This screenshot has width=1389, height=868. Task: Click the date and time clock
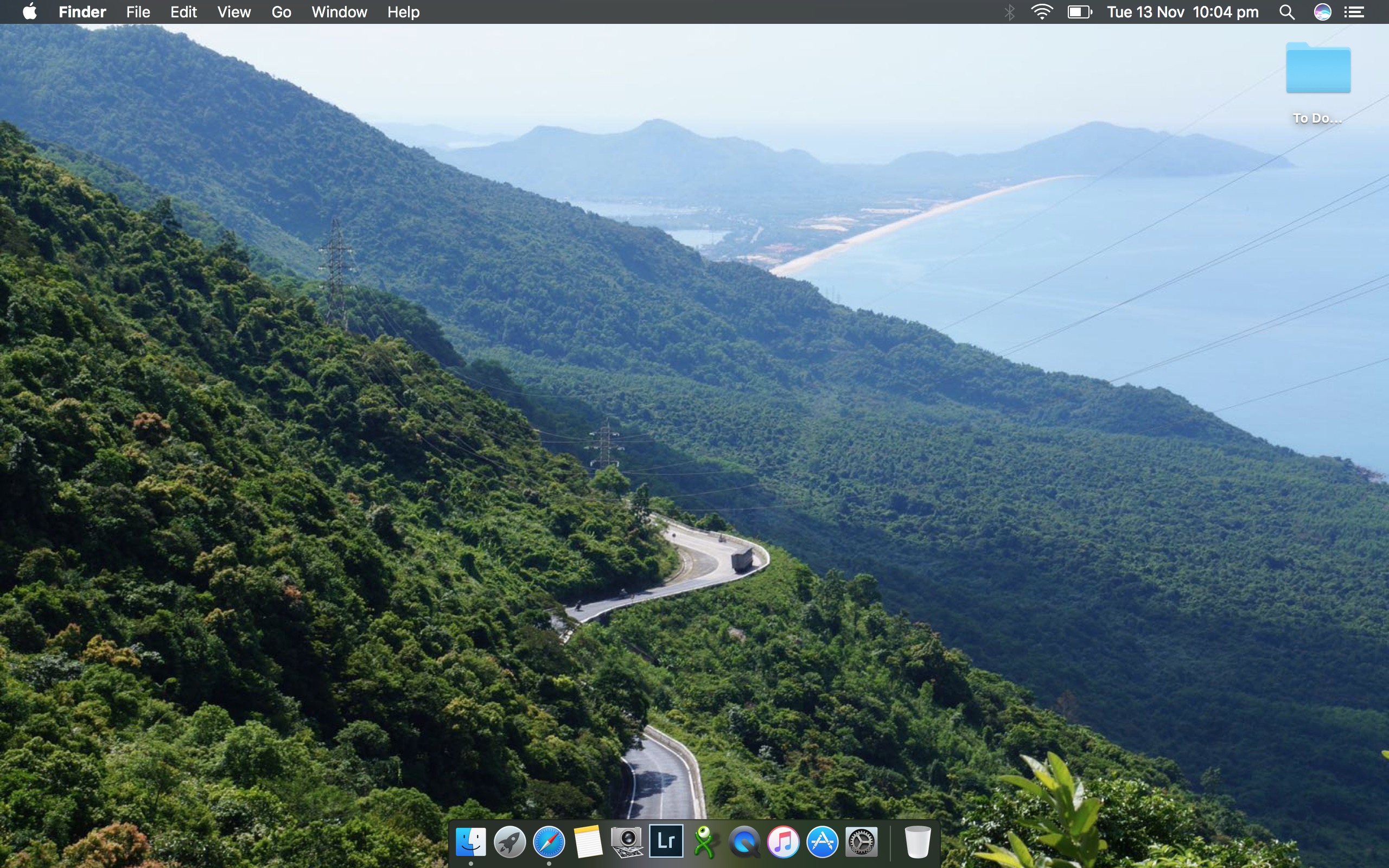click(x=1182, y=12)
